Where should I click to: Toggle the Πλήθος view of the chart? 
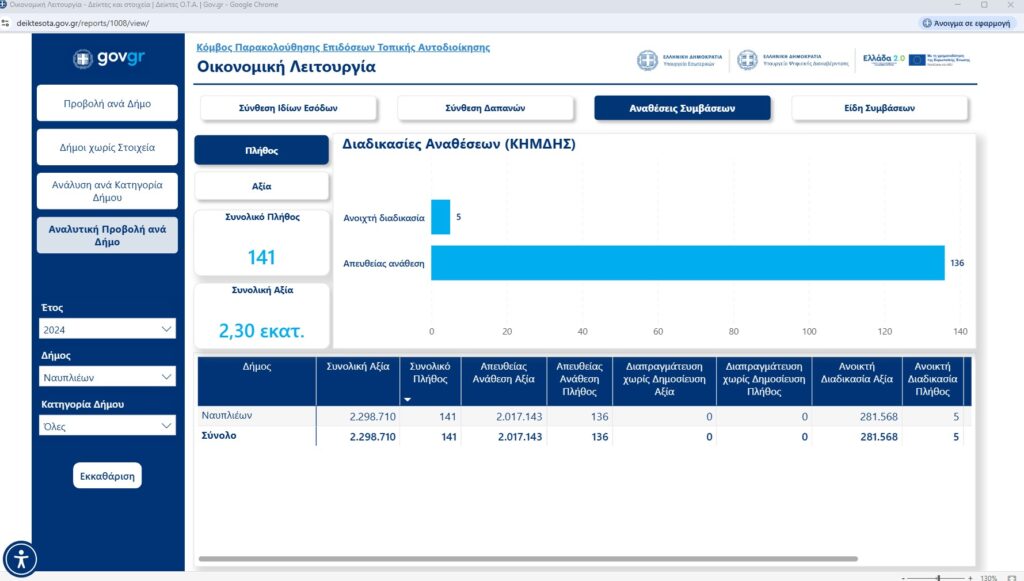pyautogui.click(x=261, y=150)
